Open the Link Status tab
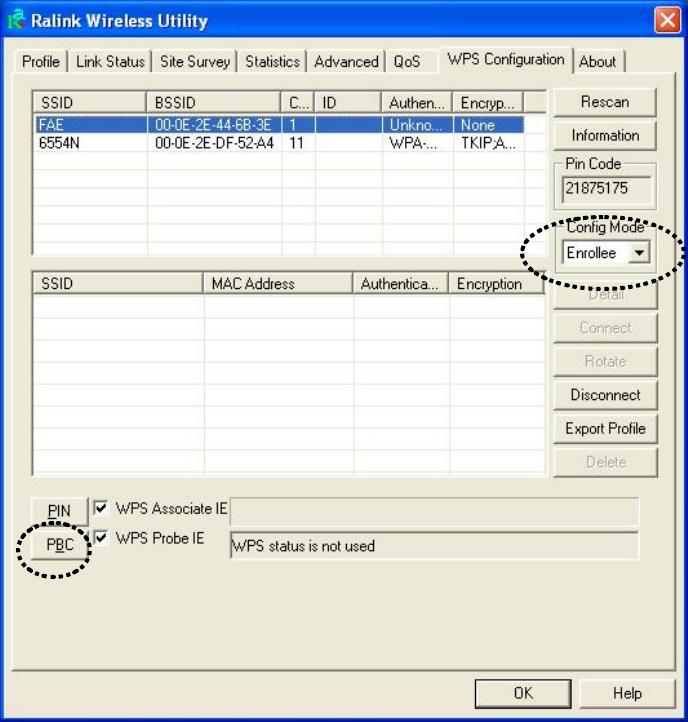This screenshot has height=722, width=688. pos(110,61)
